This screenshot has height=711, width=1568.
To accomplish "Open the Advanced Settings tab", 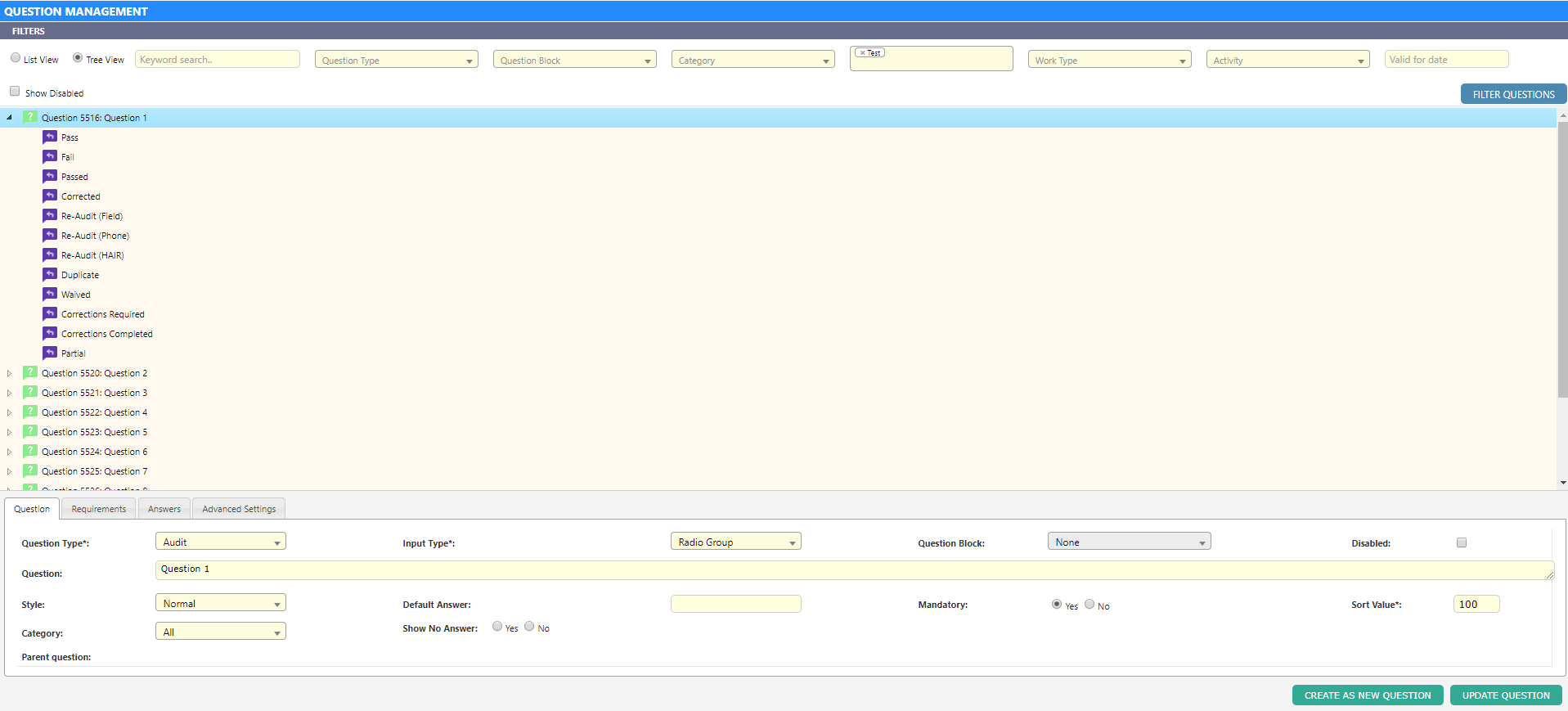I will pos(239,509).
